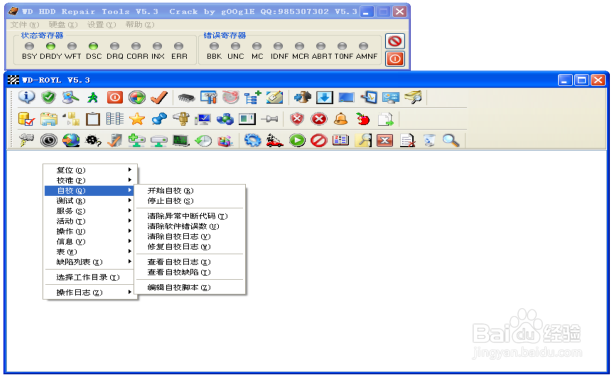Expand the 操作日志 (Z) submenu arrow
616x375 pixels.
coord(130,292)
